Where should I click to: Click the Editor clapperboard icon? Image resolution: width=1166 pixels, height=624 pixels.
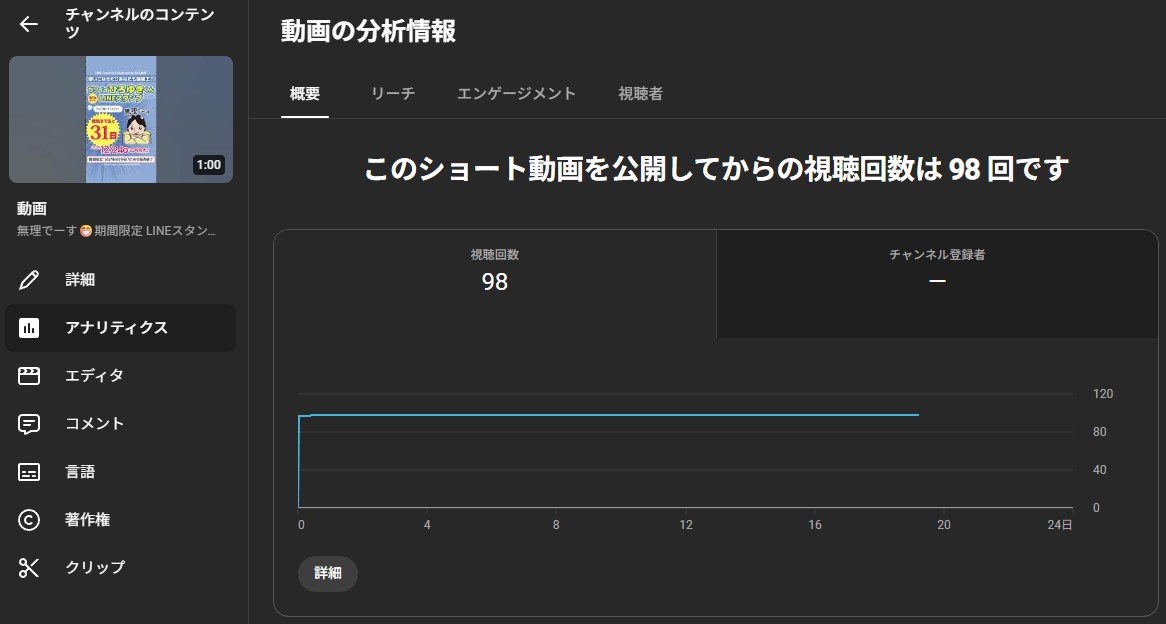pyautogui.click(x=29, y=376)
